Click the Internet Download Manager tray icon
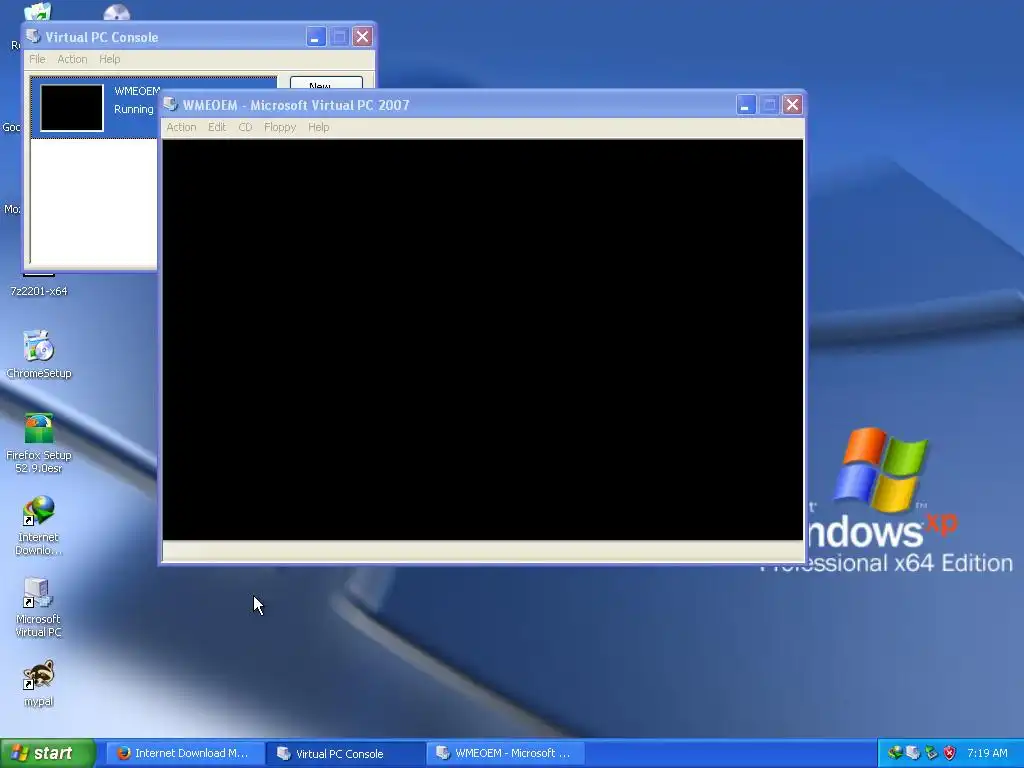The width and height of the screenshot is (1024, 768). coord(895,753)
